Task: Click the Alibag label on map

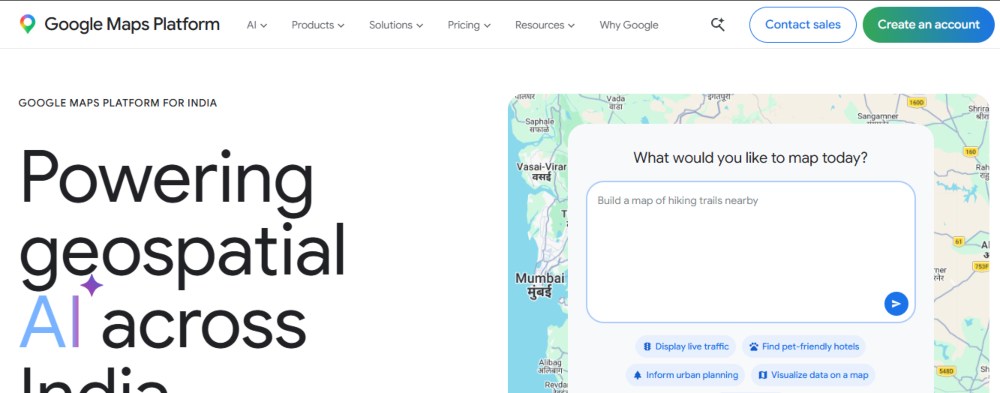Action: 550,366
